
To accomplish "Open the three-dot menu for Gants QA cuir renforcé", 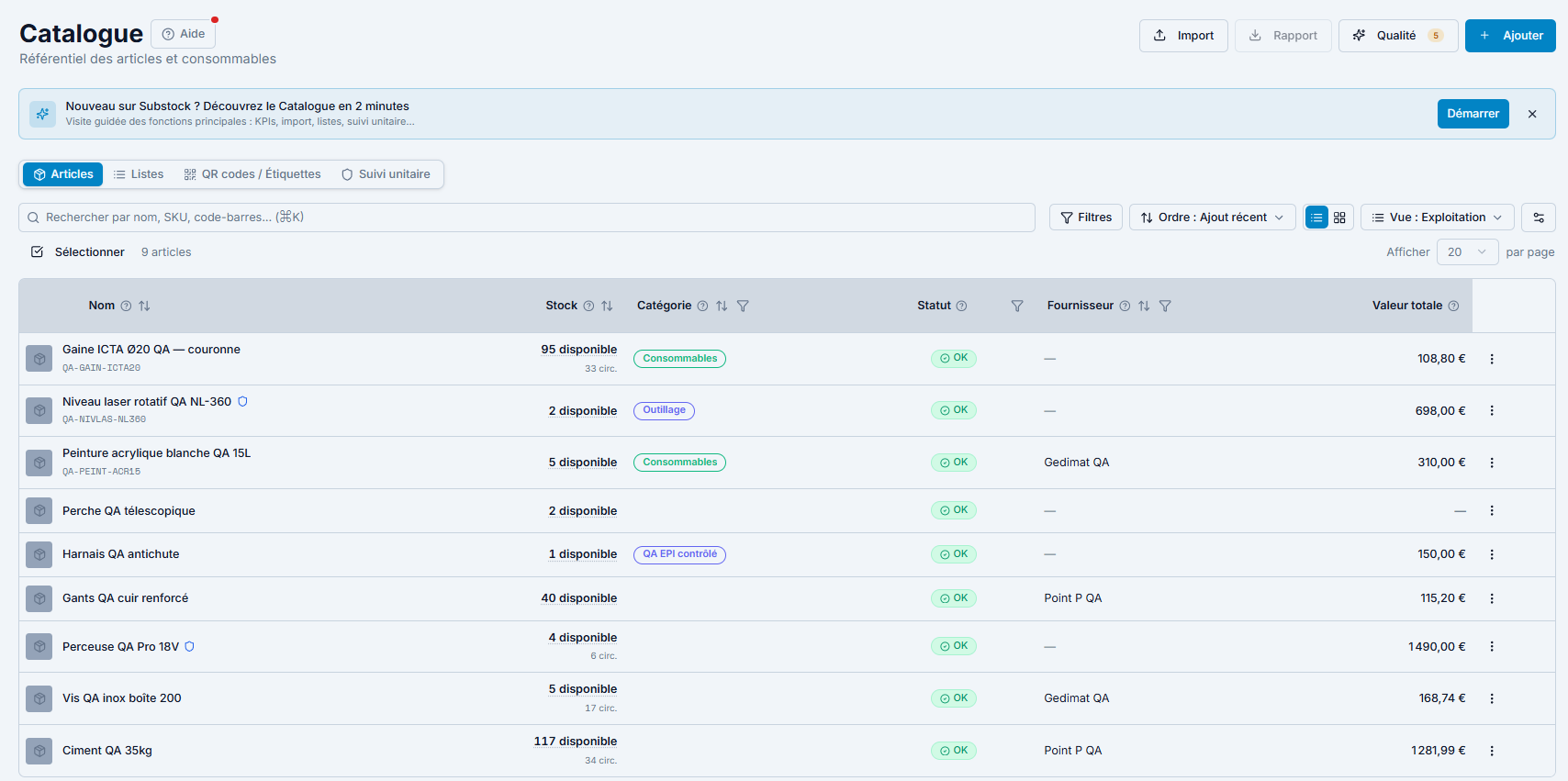I will 1492,598.
